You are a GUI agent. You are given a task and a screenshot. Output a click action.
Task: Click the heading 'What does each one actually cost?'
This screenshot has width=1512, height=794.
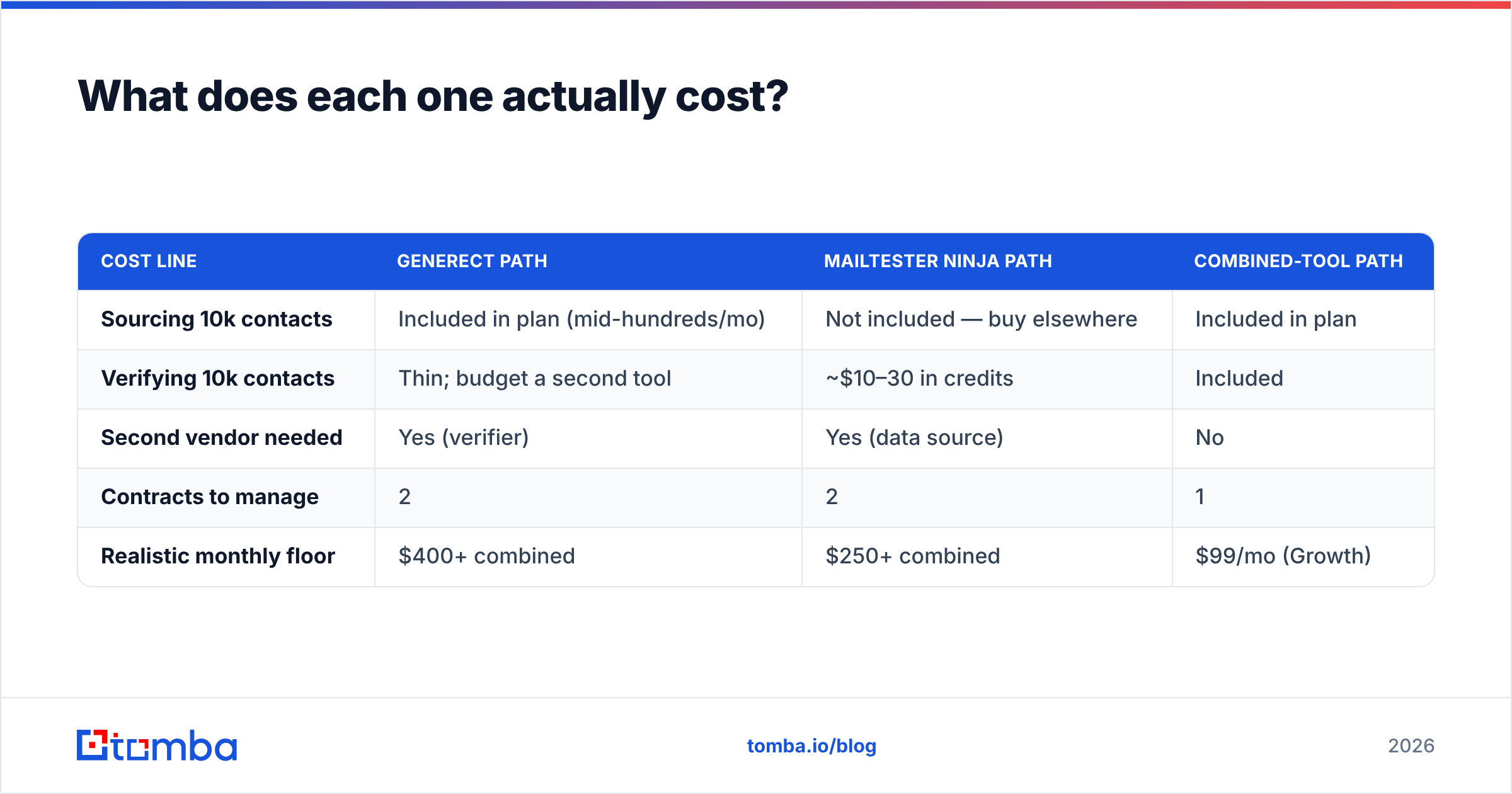click(x=433, y=96)
